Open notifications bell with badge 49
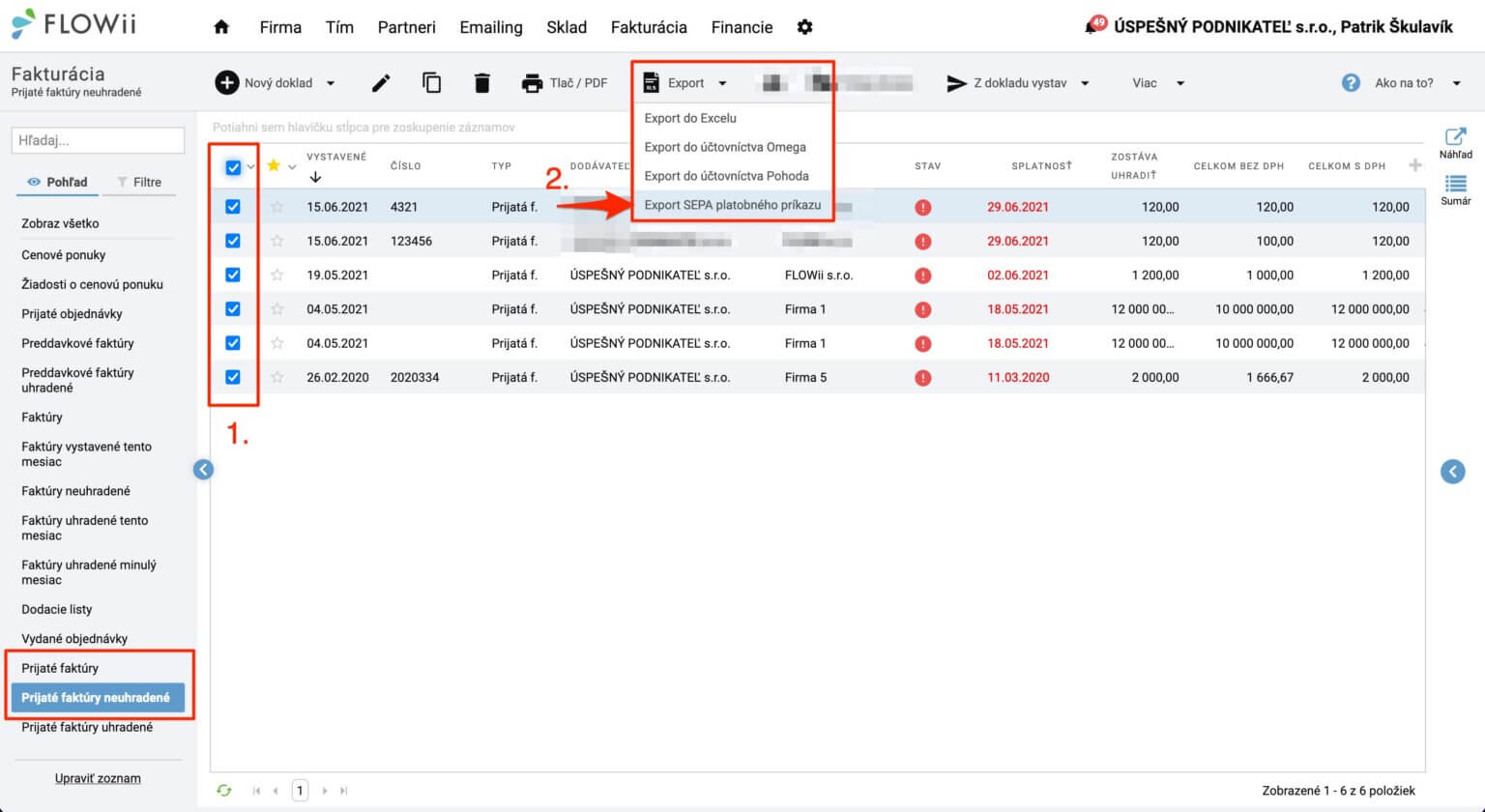1485x812 pixels. click(x=1094, y=25)
